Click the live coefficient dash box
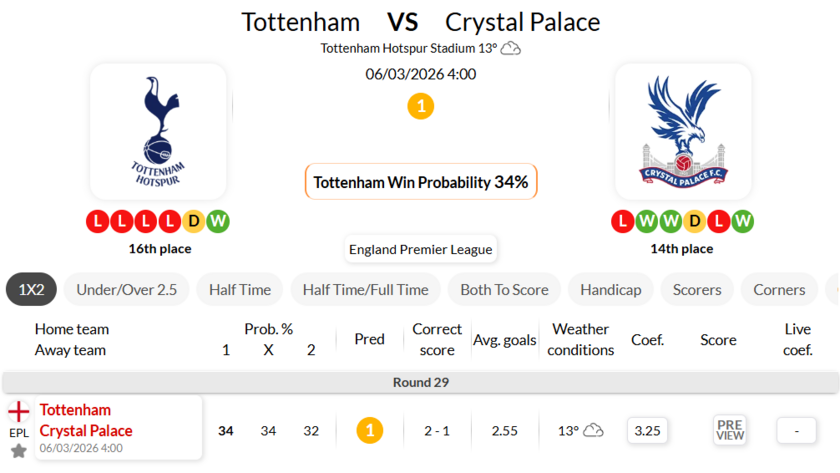840x473 pixels. [x=797, y=430]
